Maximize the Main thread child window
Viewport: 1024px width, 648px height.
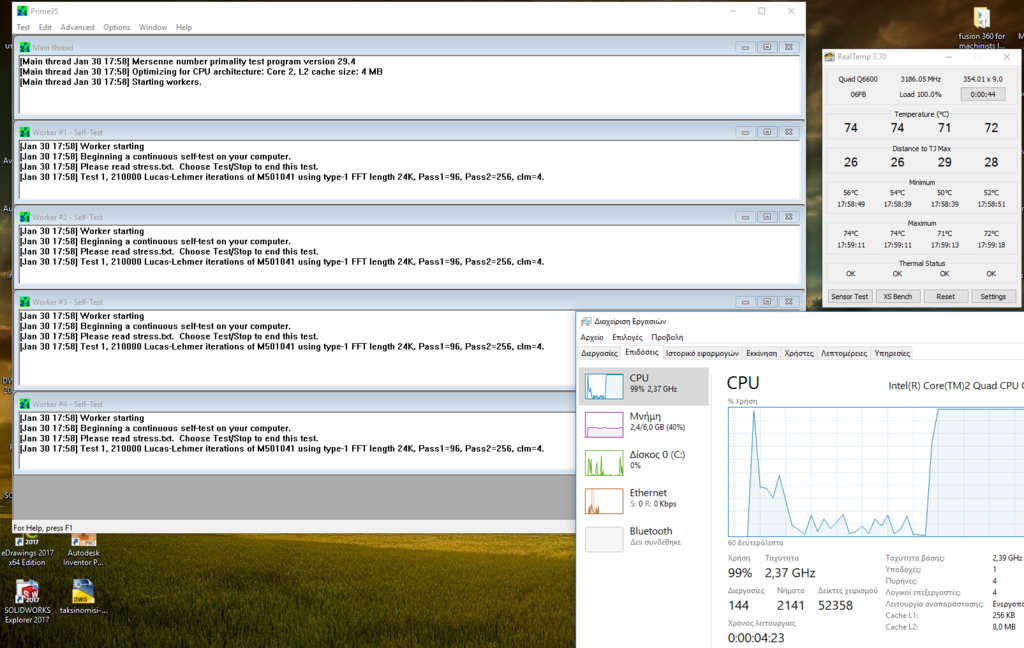767,47
